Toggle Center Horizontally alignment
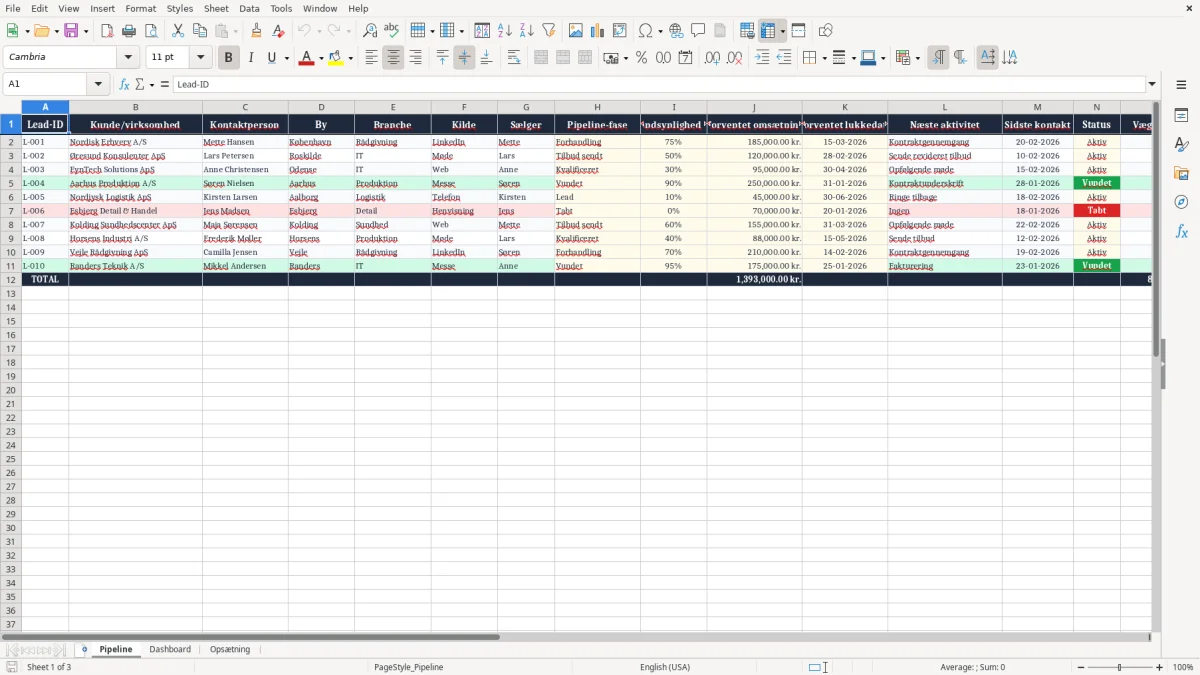 (x=393, y=58)
